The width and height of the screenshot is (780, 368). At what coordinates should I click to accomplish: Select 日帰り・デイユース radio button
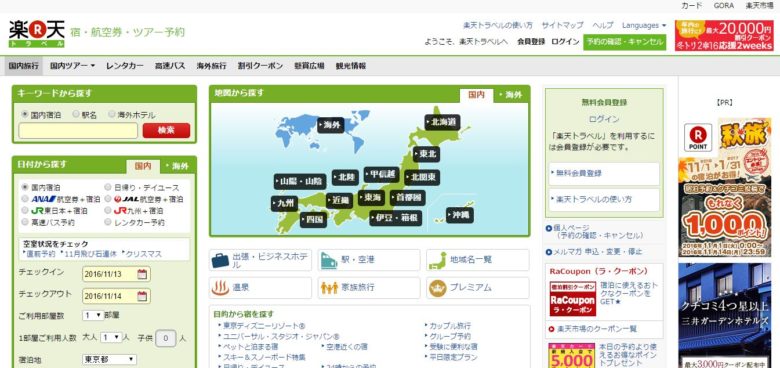[x=108, y=187]
